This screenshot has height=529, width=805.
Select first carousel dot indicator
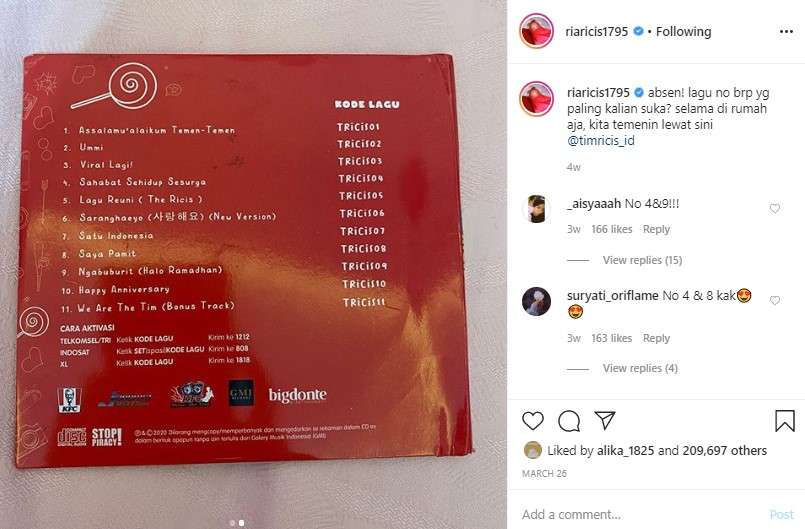(x=233, y=523)
